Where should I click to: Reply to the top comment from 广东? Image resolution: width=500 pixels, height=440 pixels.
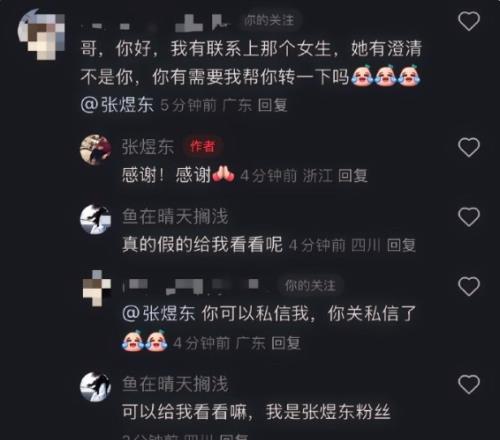(272, 105)
